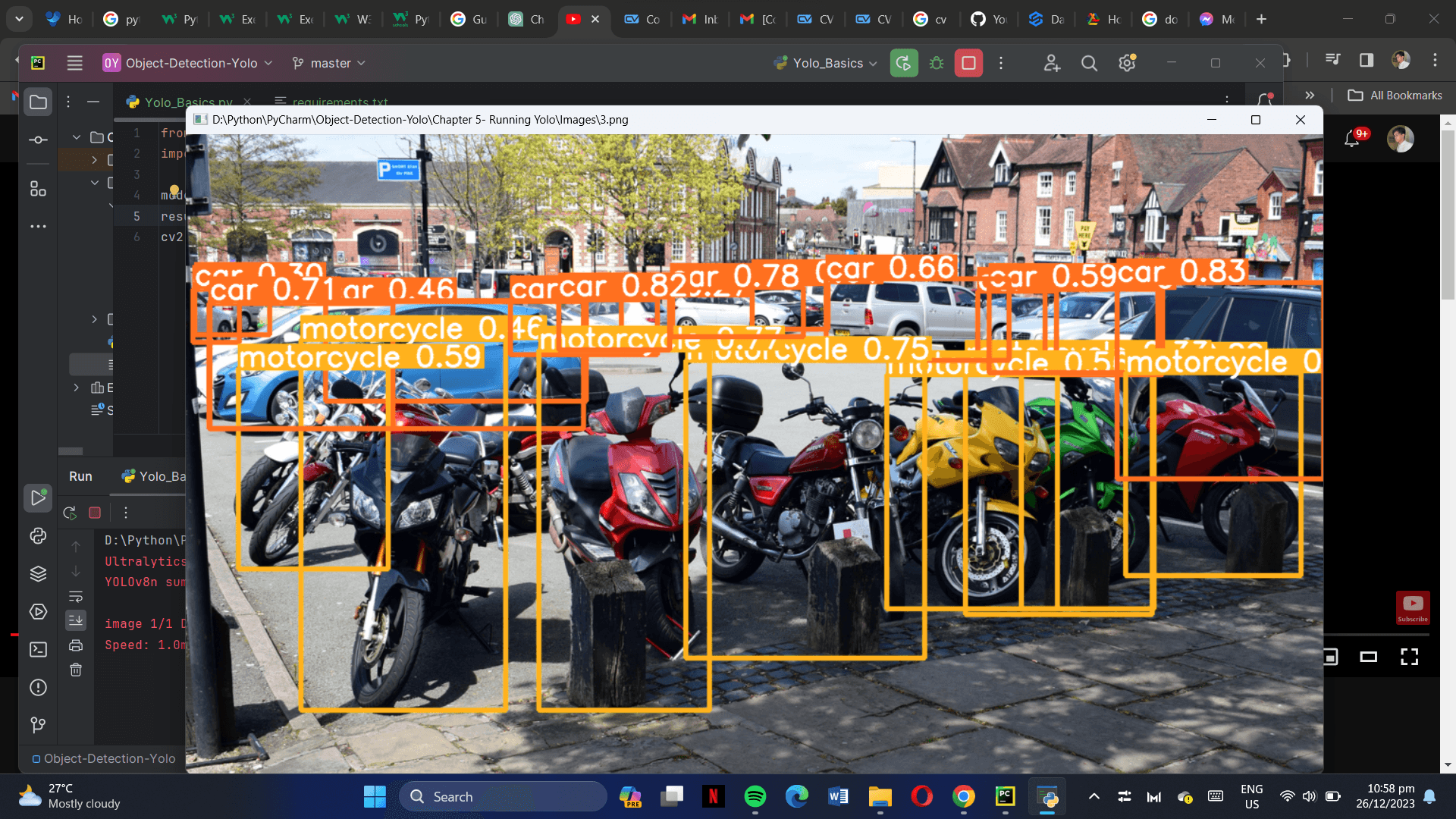Viewport: 1456px width, 819px height.
Task: Start debugging with the bug icon
Action: [937, 63]
